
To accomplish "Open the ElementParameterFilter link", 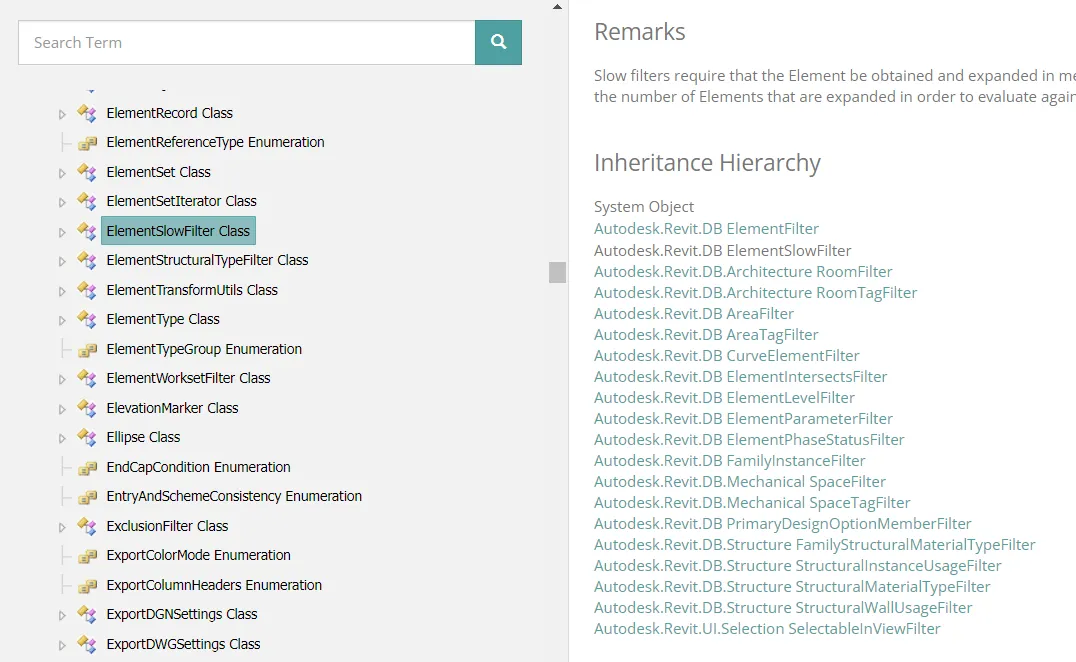I will [x=743, y=418].
